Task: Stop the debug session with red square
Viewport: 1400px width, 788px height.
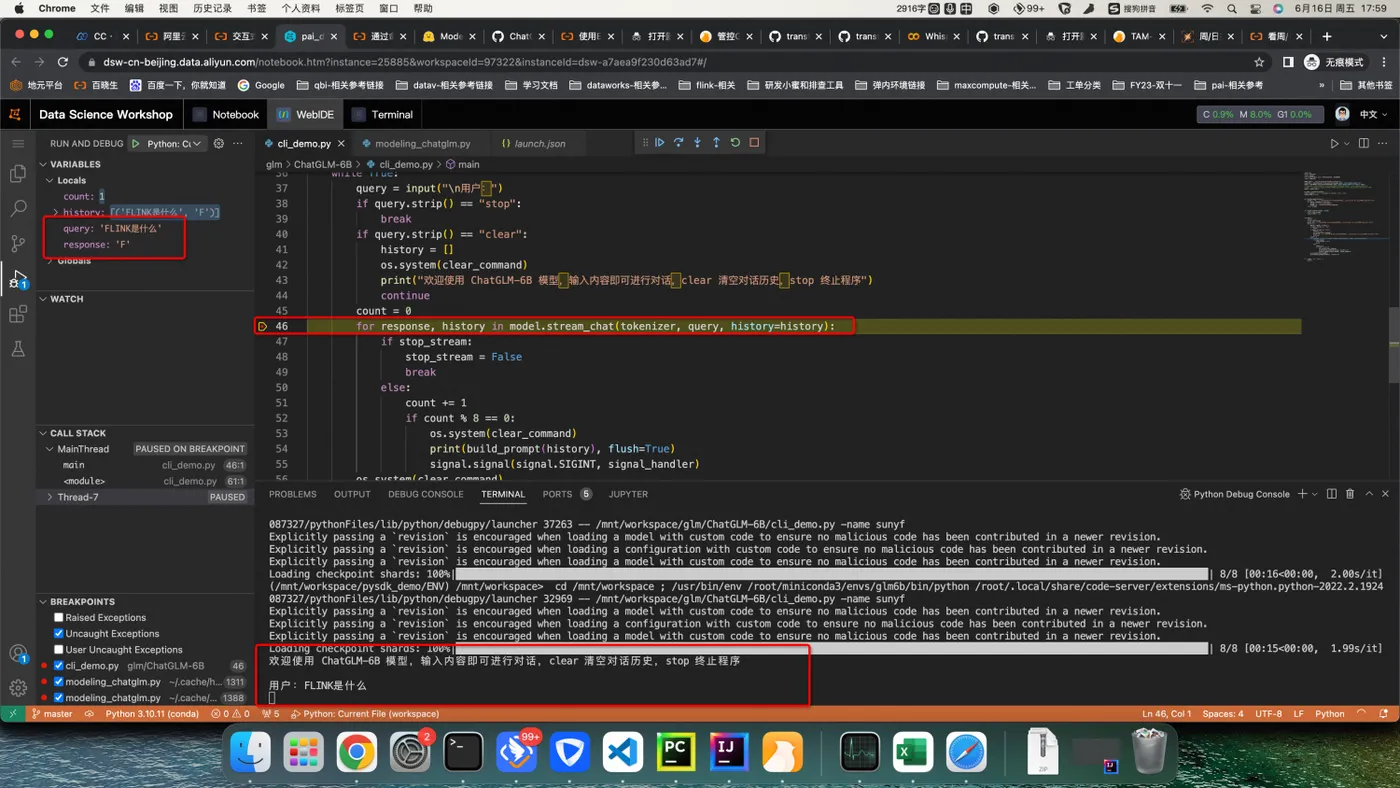Action: click(x=754, y=143)
